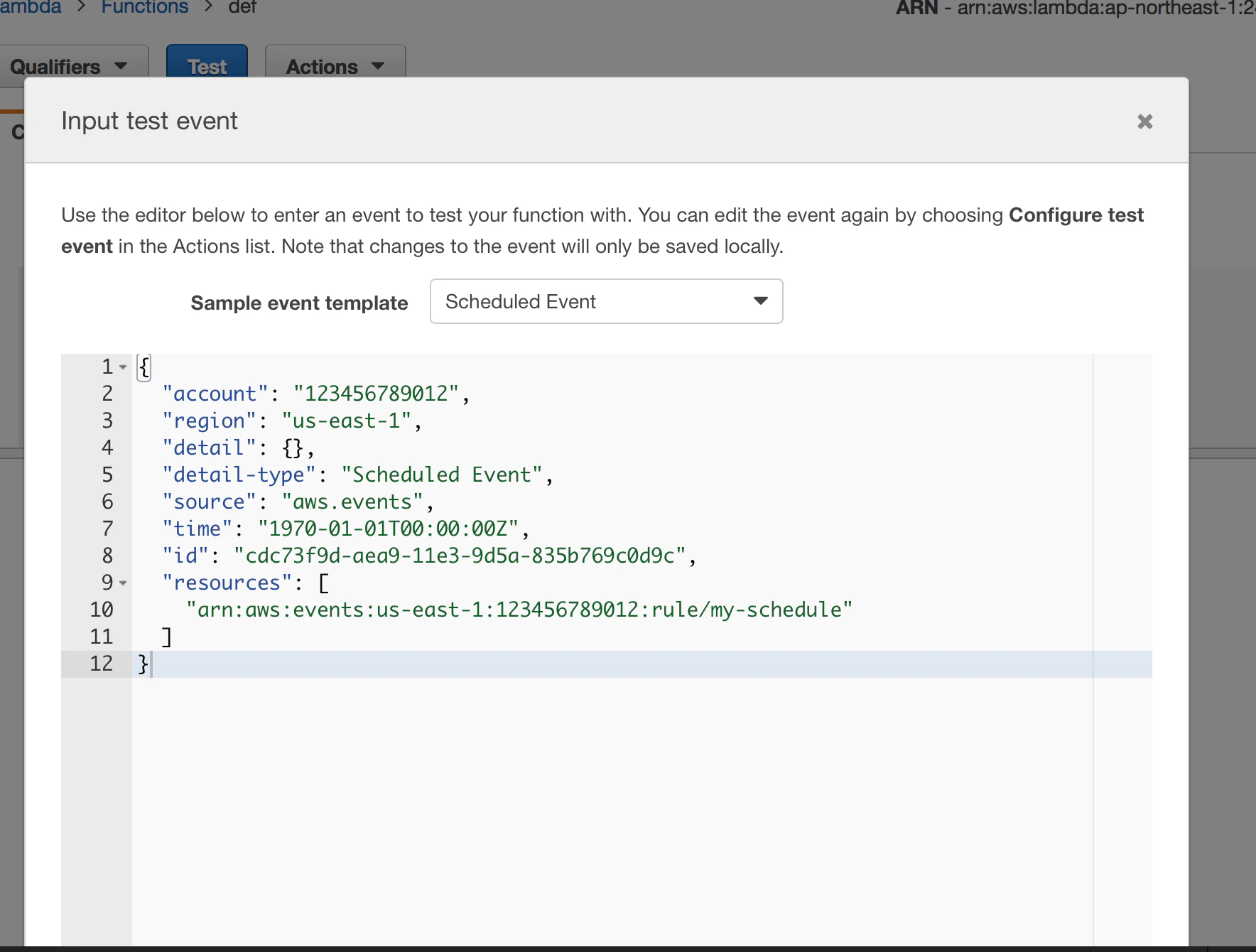Image resolution: width=1256 pixels, height=952 pixels.
Task: Click the time value "1970-01-01T00:00:00Z"
Action: click(x=388, y=529)
